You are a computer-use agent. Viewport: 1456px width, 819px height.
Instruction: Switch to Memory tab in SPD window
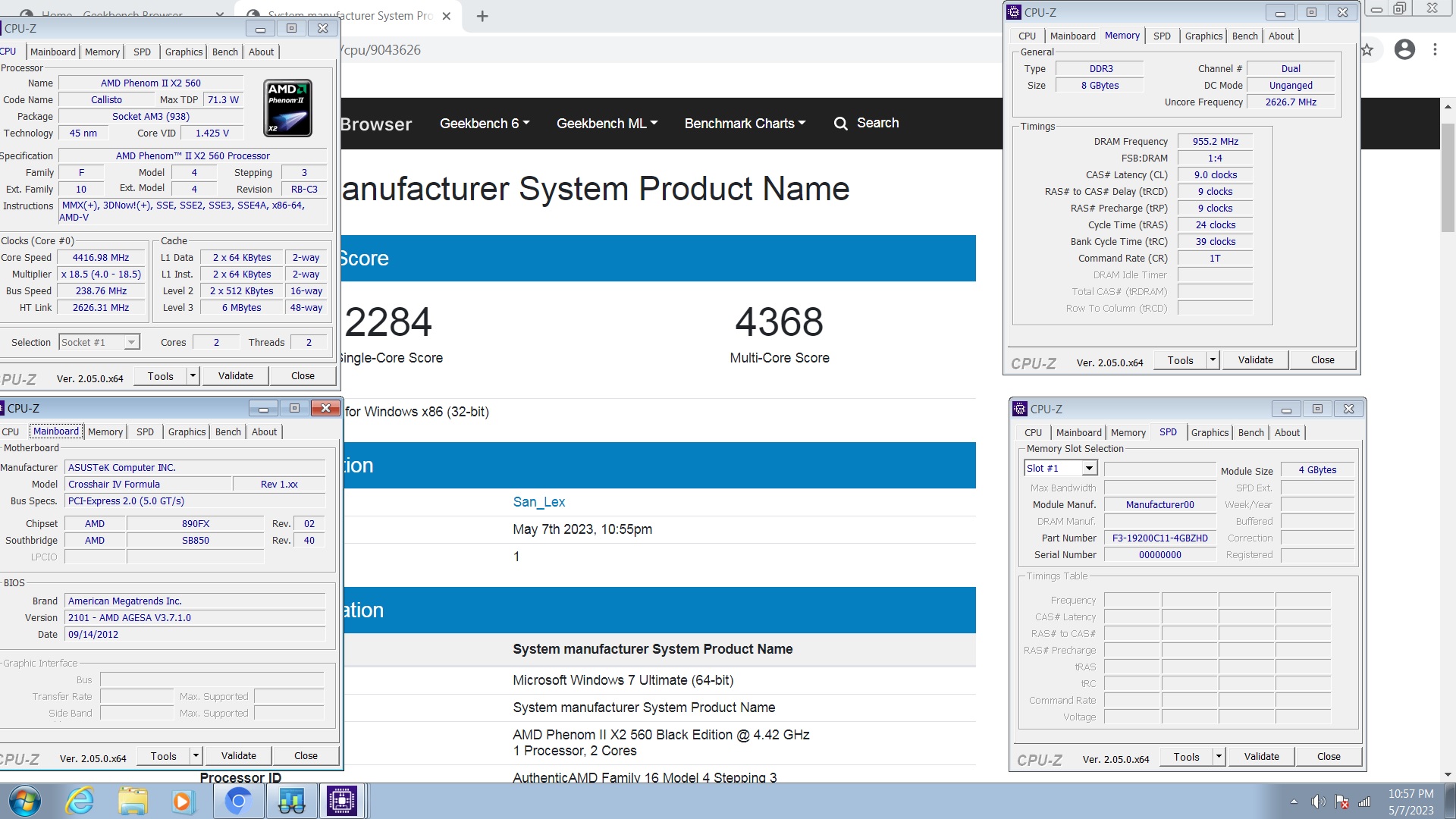click(x=1128, y=433)
